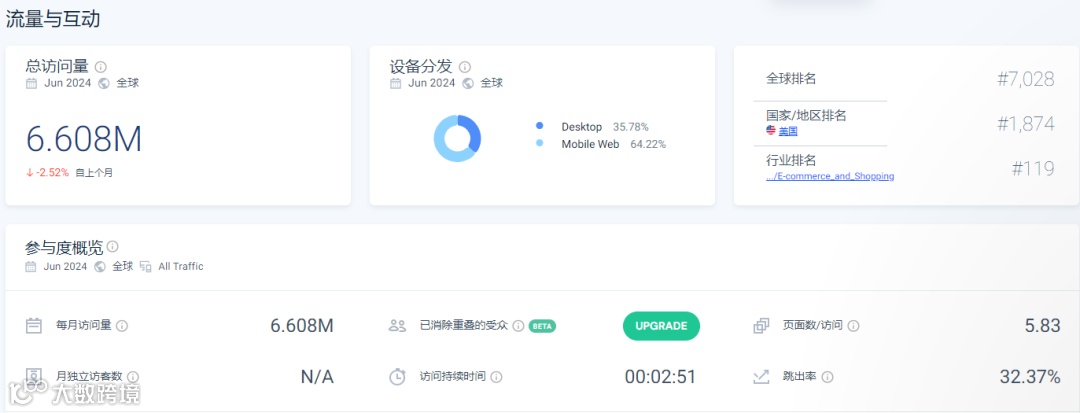Image resolution: width=1080 pixels, height=413 pixels.
Task: Click the -2.52% change value
Action: (x=52, y=172)
